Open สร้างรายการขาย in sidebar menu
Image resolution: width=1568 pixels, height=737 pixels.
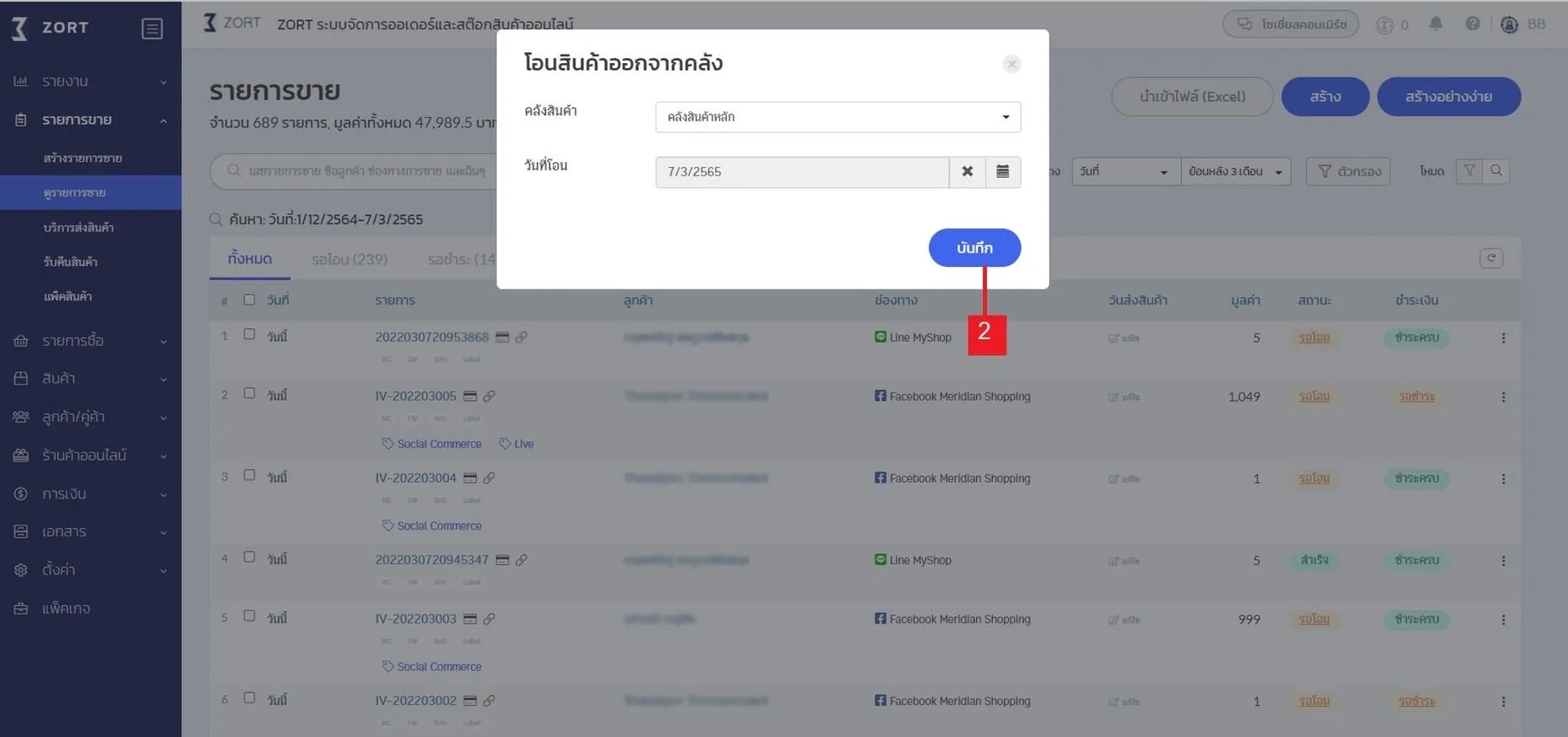[x=82, y=158]
